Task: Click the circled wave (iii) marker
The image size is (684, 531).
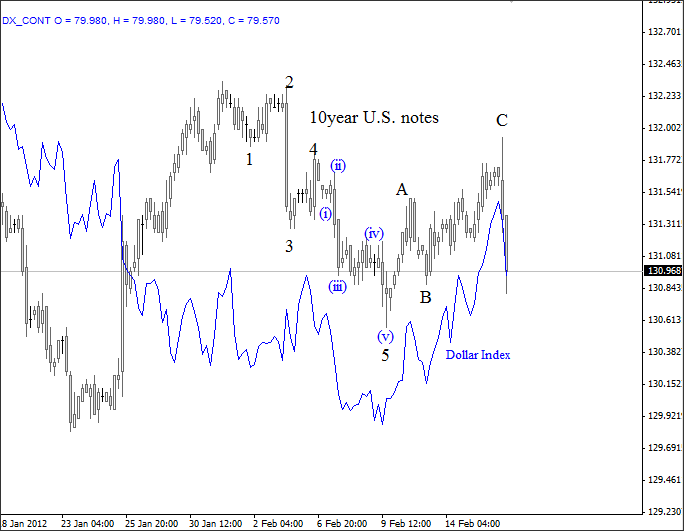Action: coord(338,286)
